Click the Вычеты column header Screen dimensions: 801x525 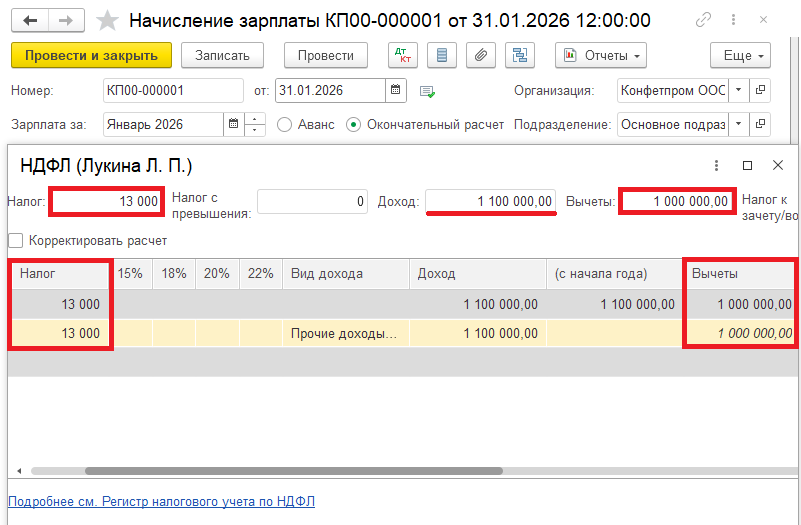(740, 274)
